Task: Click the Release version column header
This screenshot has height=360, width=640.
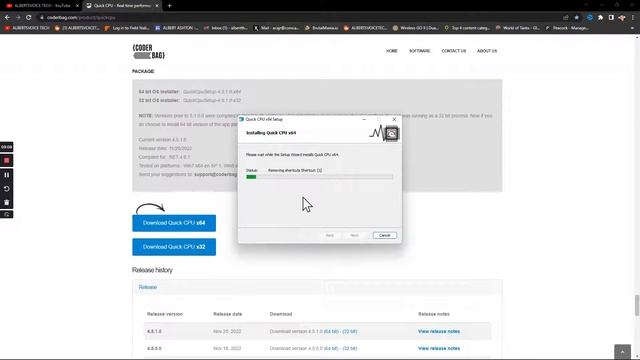Action: [165, 314]
